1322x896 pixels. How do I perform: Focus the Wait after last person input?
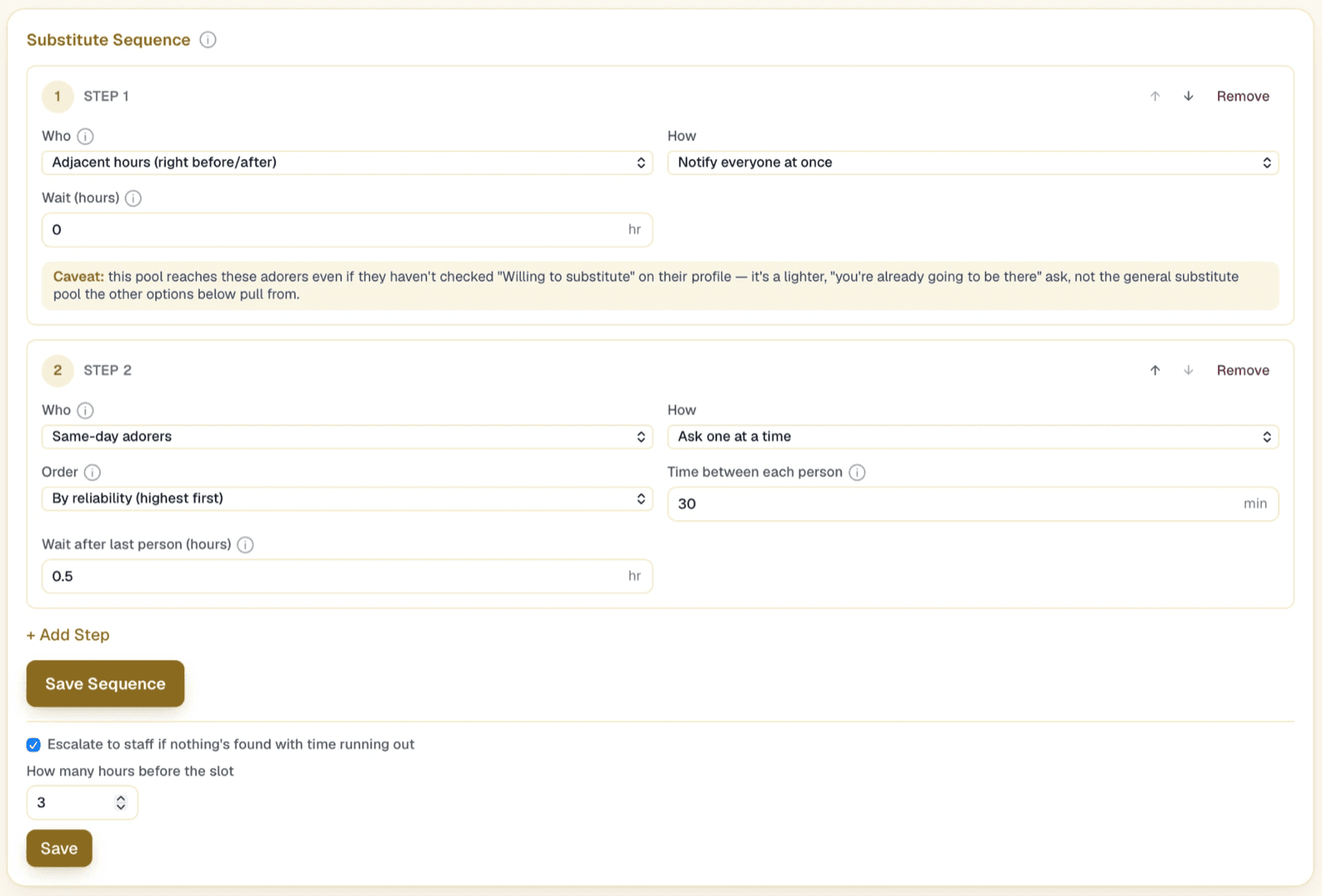pyautogui.click(x=347, y=576)
